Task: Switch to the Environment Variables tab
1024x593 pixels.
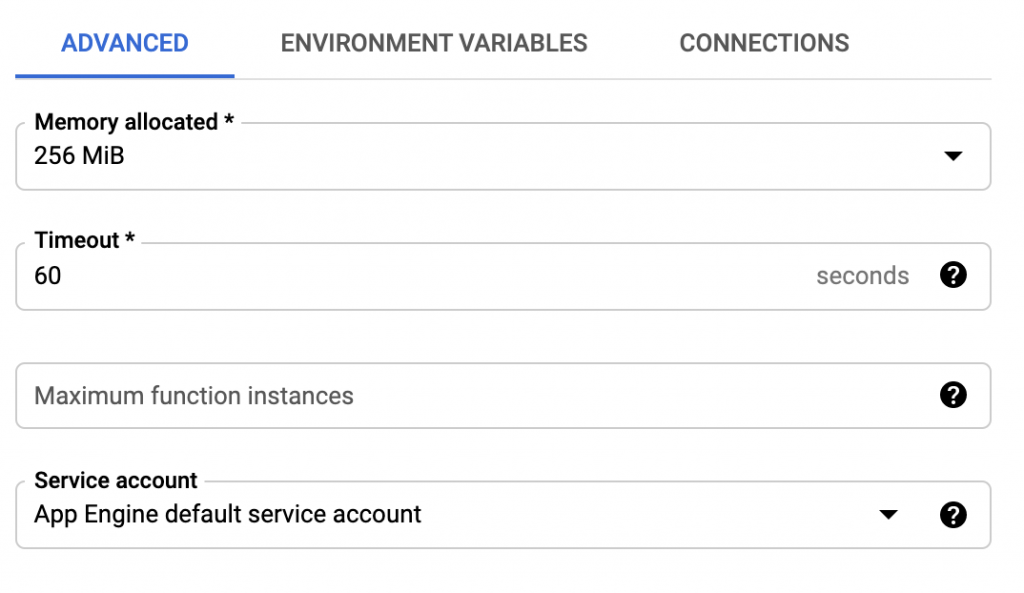Action: coord(434,43)
